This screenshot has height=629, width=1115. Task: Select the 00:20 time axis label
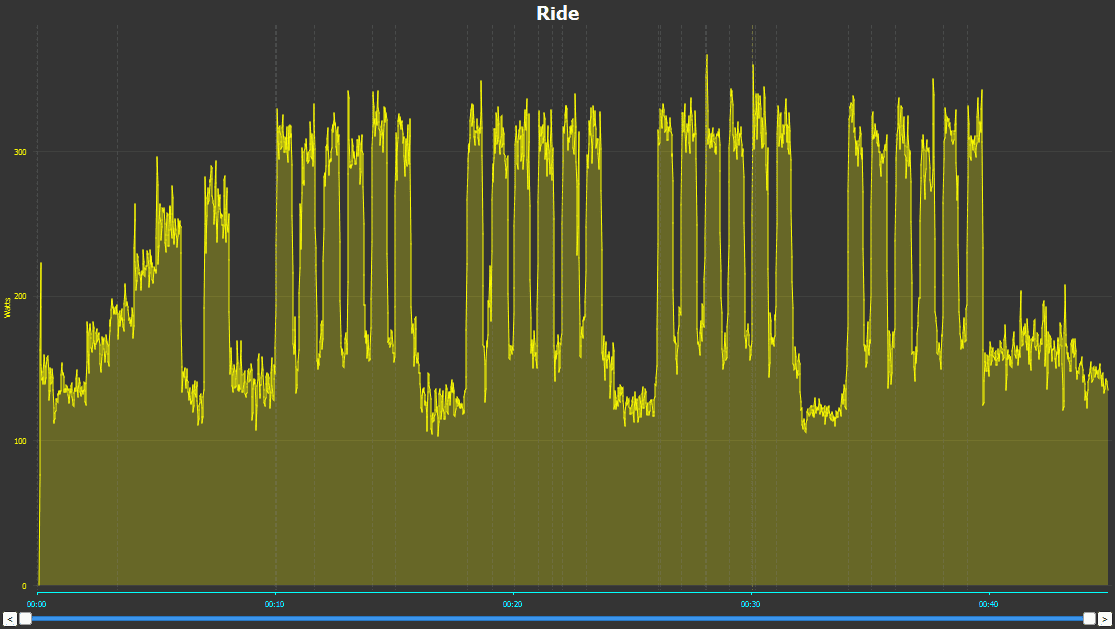click(513, 604)
